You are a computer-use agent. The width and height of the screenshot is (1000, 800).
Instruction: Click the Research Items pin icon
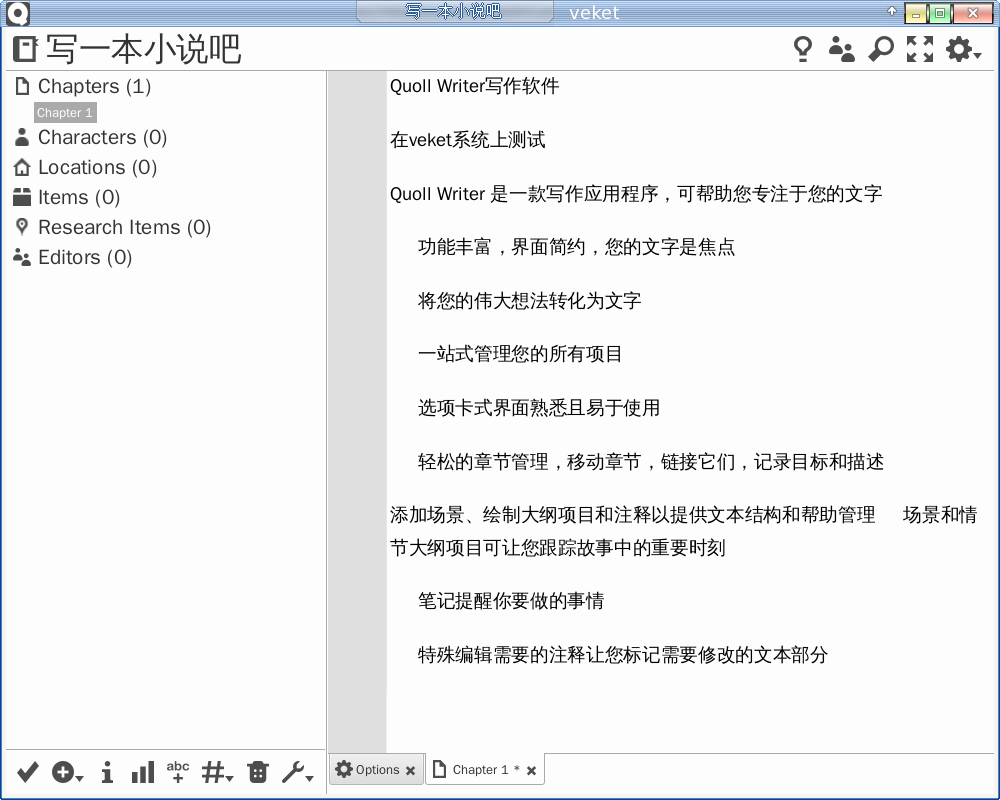[22, 226]
